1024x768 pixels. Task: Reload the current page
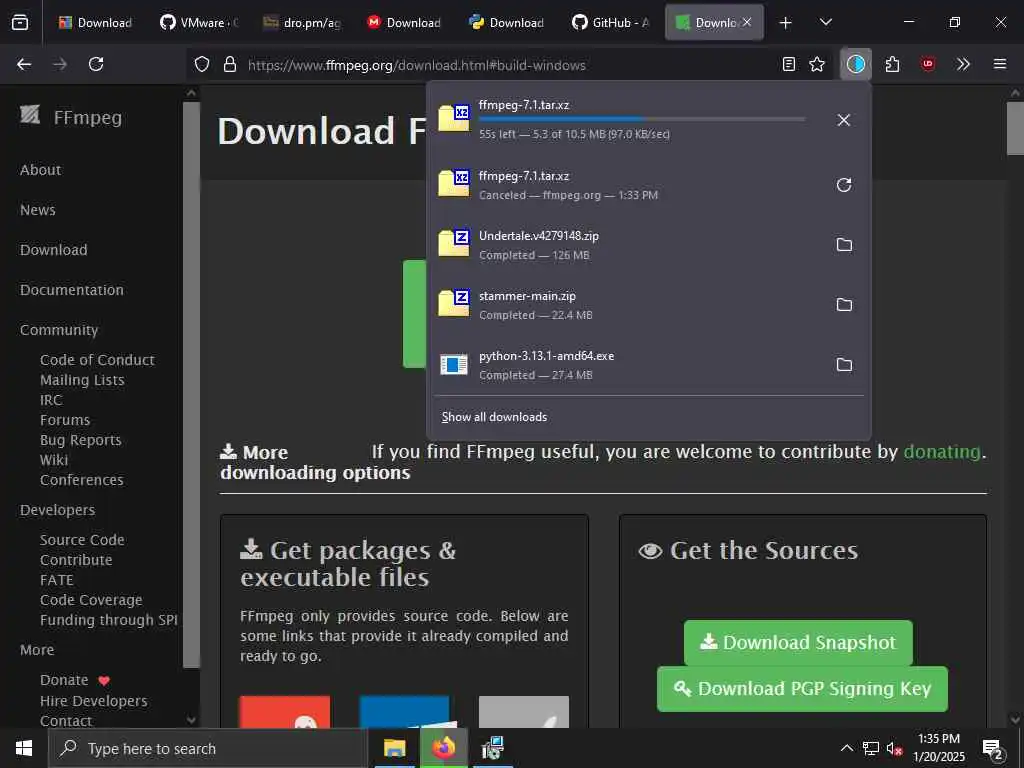(x=96, y=64)
